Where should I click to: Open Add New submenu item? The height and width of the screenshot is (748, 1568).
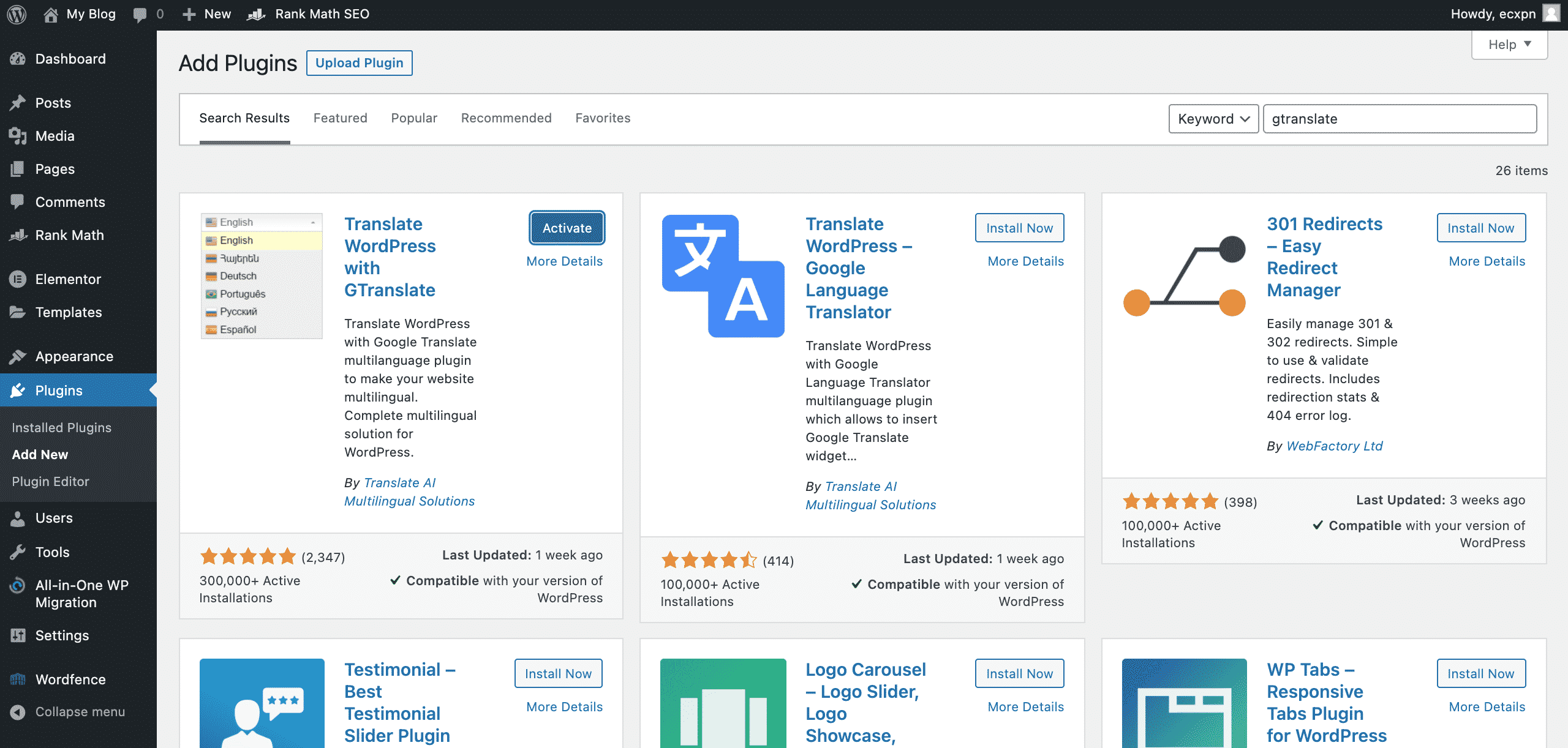tap(40, 455)
